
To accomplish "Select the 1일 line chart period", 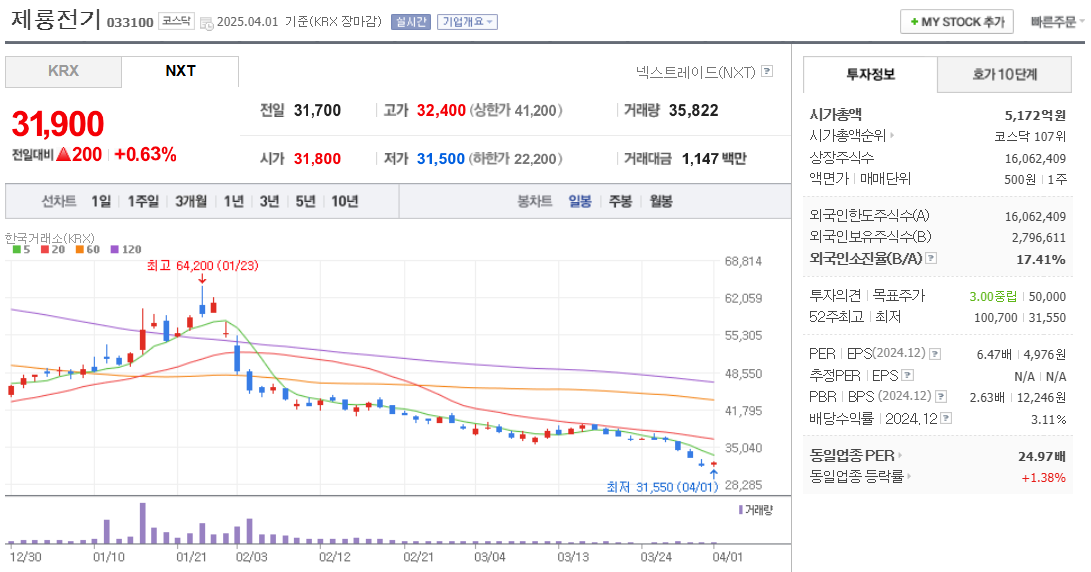I will 101,201.
